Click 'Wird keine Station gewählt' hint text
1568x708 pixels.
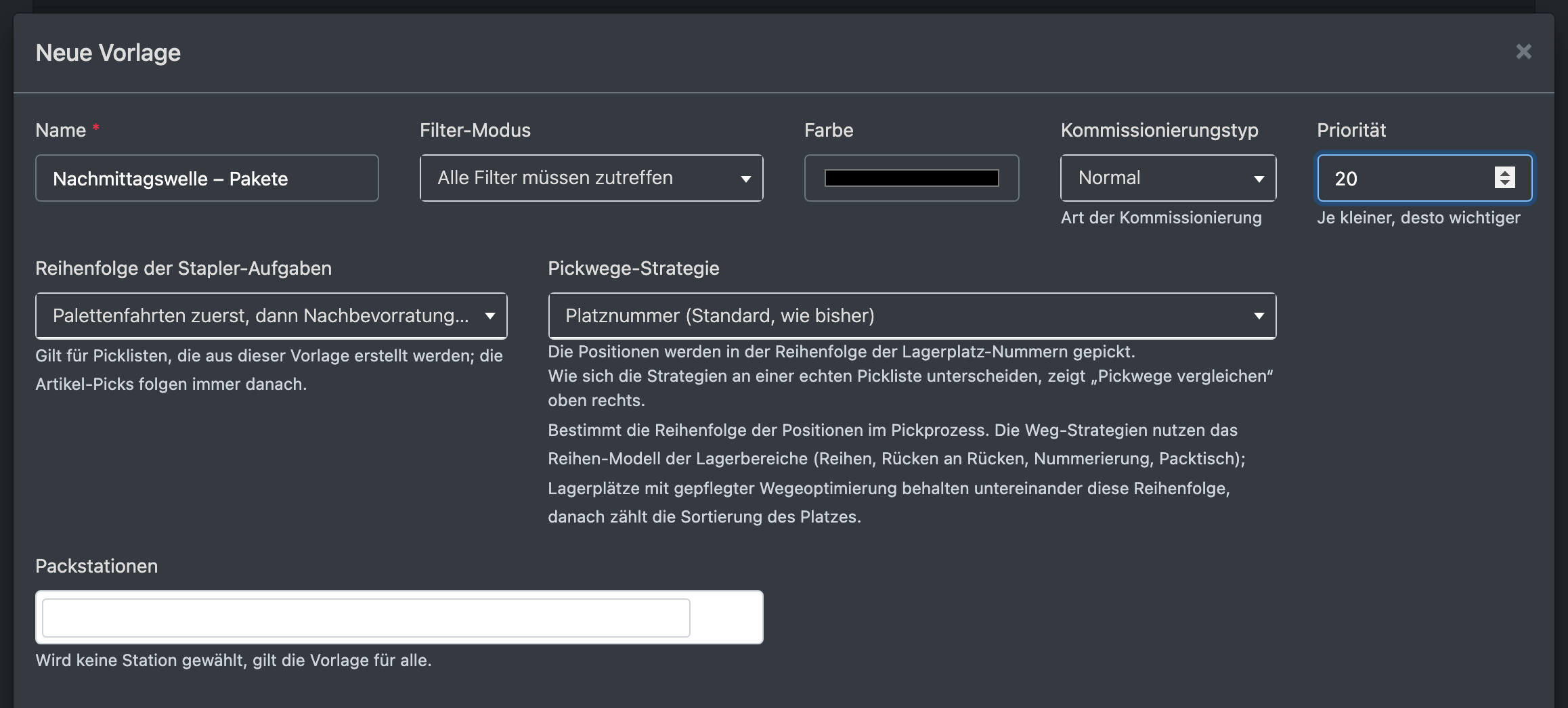234,660
